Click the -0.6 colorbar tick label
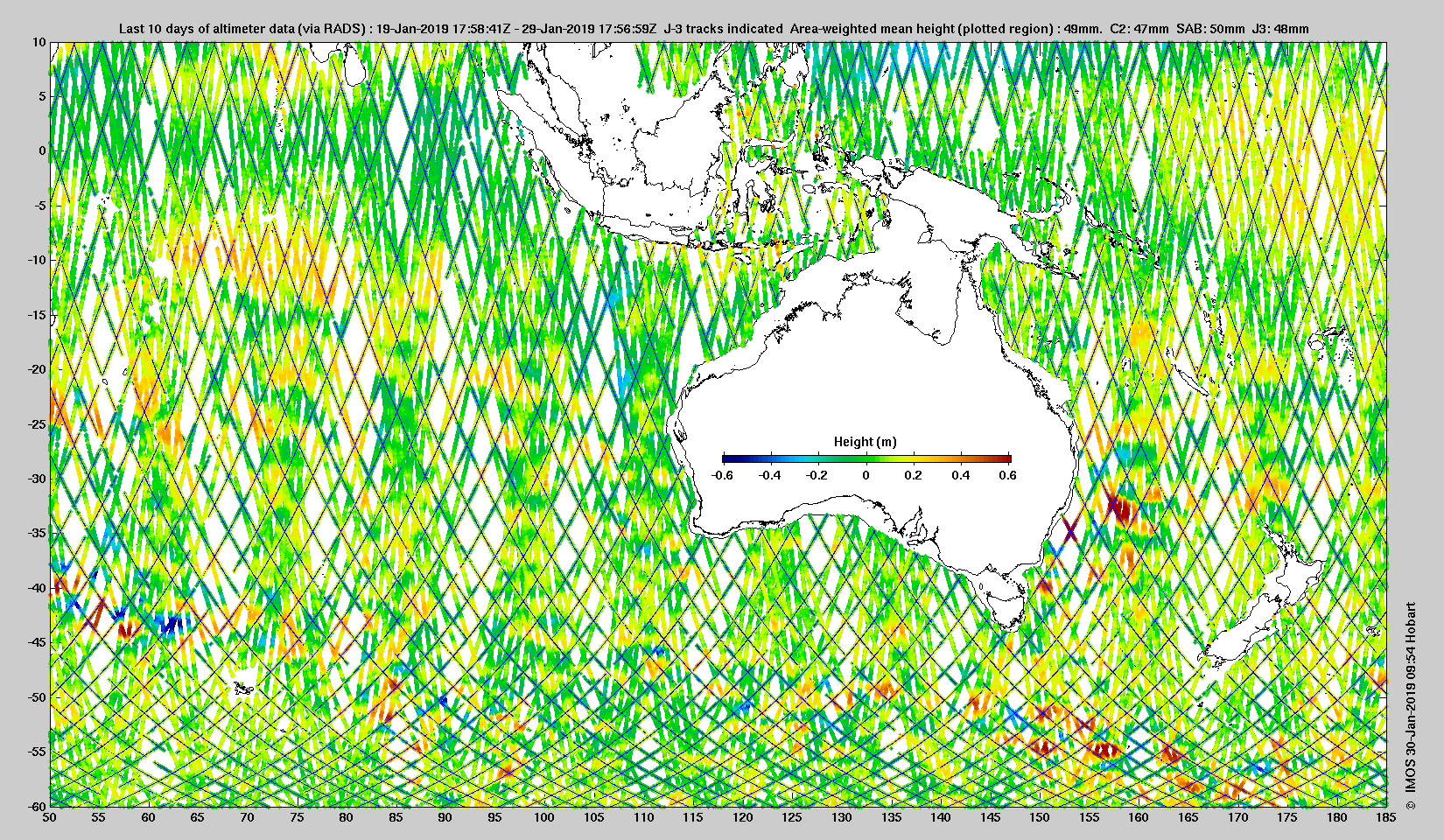This screenshot has width=1444, height=840. (722, 475)
